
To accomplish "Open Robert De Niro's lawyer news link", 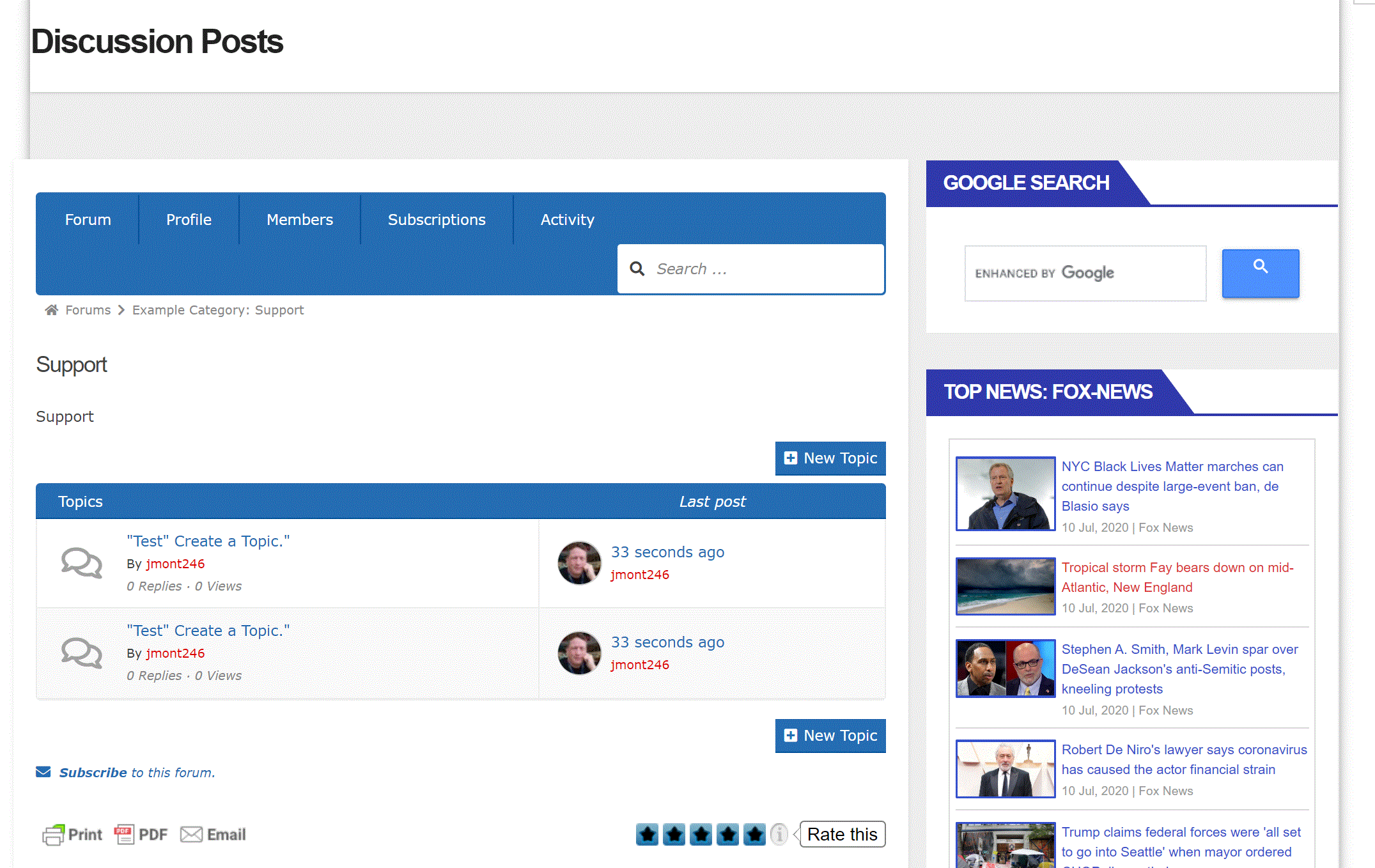I will pos(1183,759).
